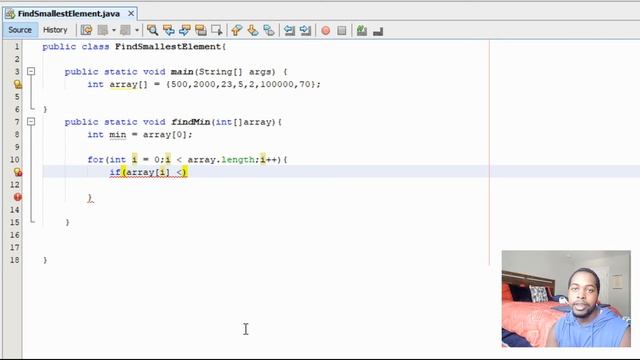Viewport: 640px width, 360px height.
Task: Stop Macro Recording gray square icon
Action: [x=342, y=31]
